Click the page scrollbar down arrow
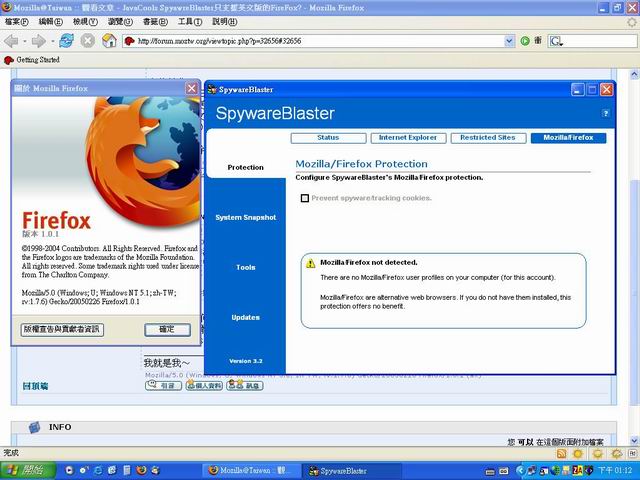 click(x=634, y=440)
